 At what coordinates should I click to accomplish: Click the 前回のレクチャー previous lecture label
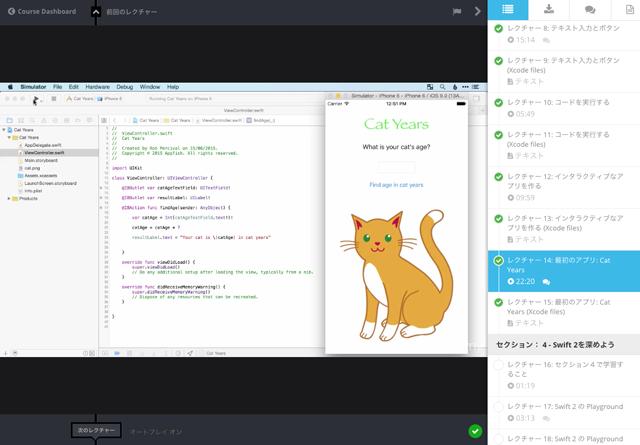(x=131, y=12)
